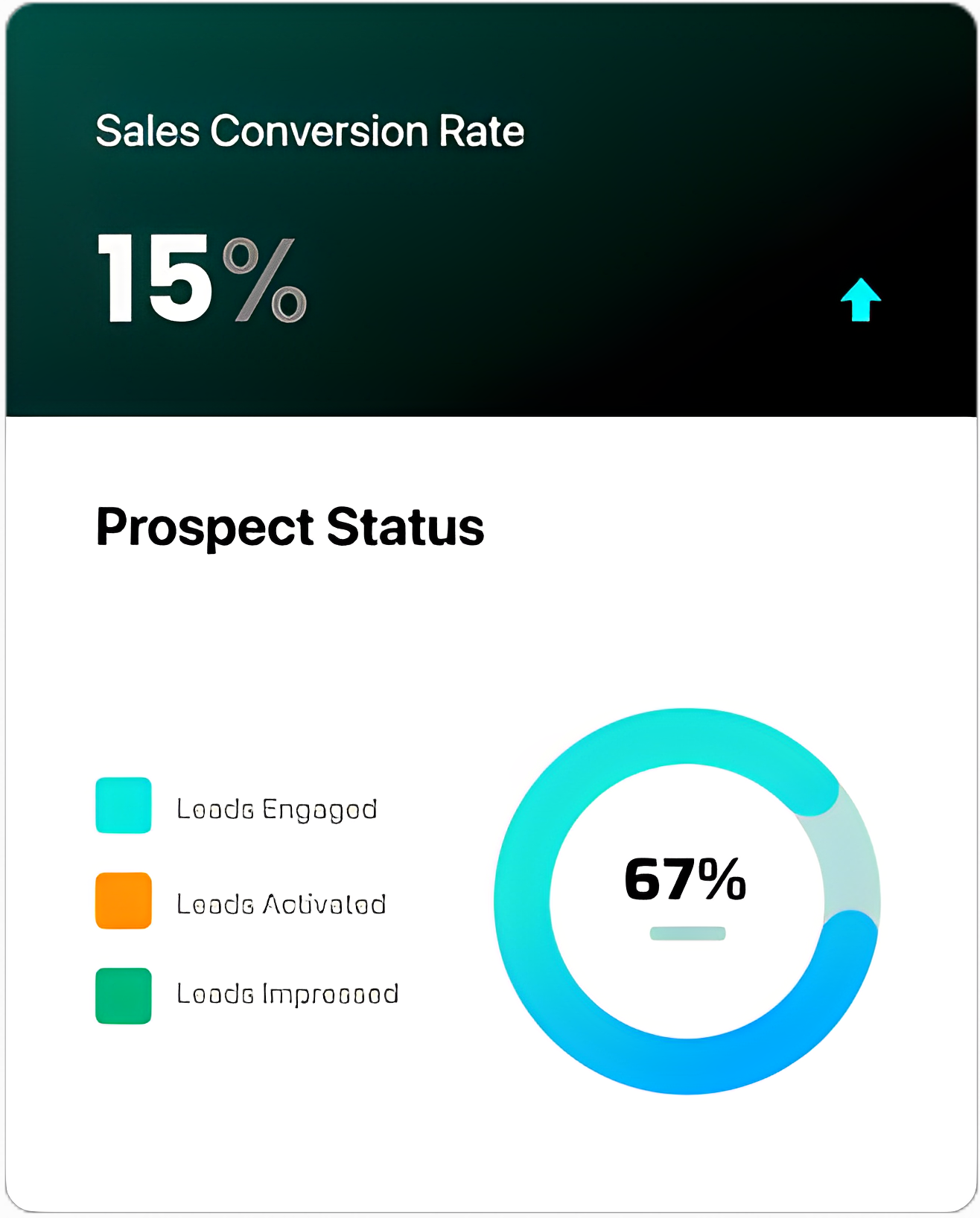Select the green legend swatch
The height and width of the screenshot is (1218, 980).
coord(124,996)
